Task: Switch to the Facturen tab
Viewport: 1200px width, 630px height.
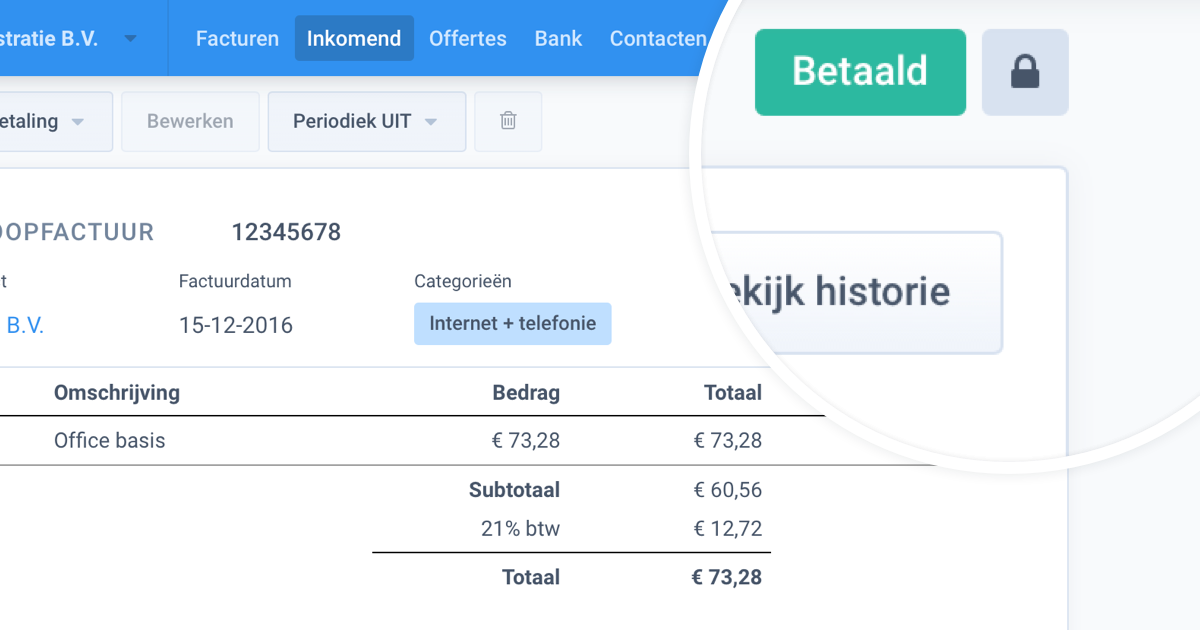Action: 236,38
